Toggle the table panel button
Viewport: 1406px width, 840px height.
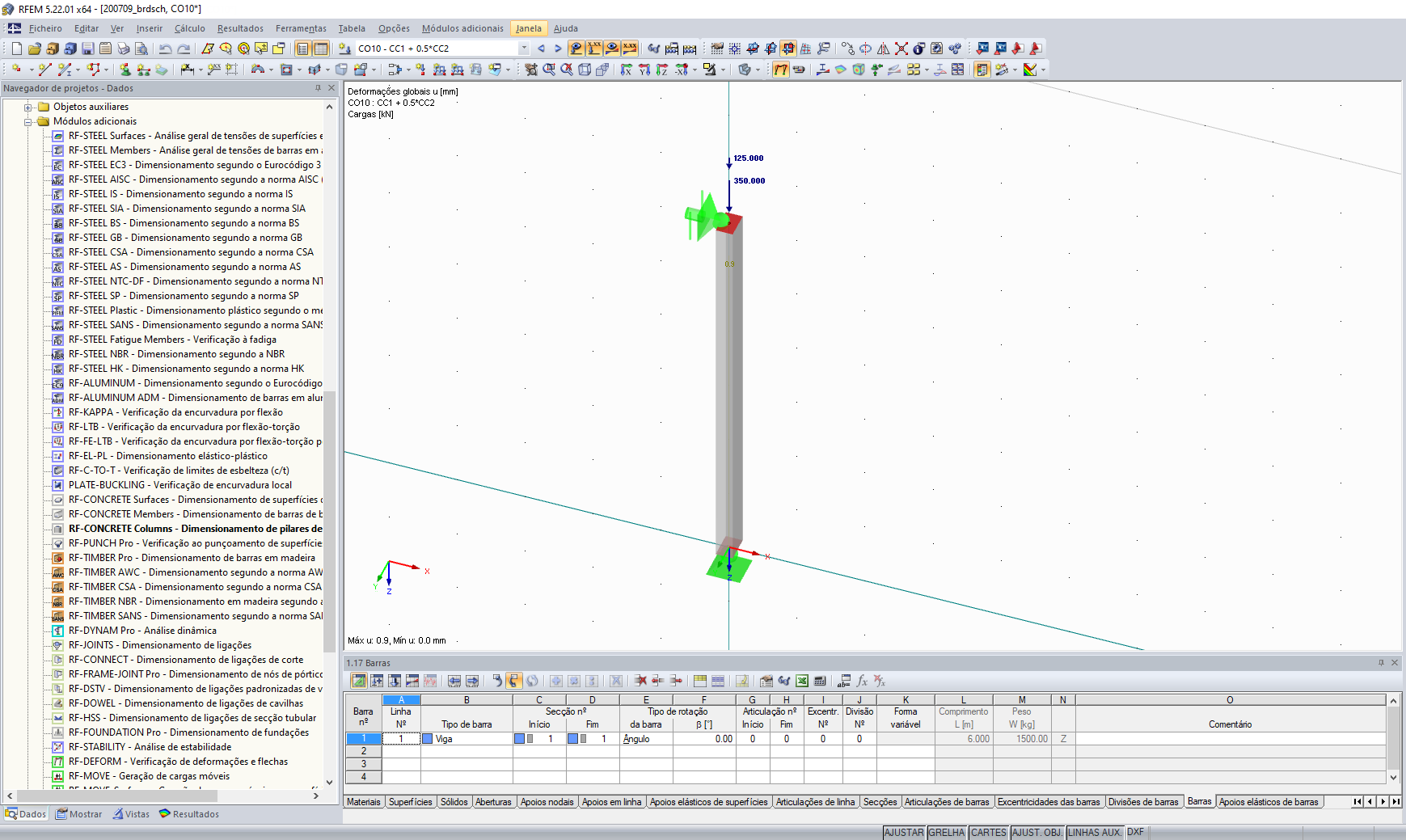[x=321, y=49]
